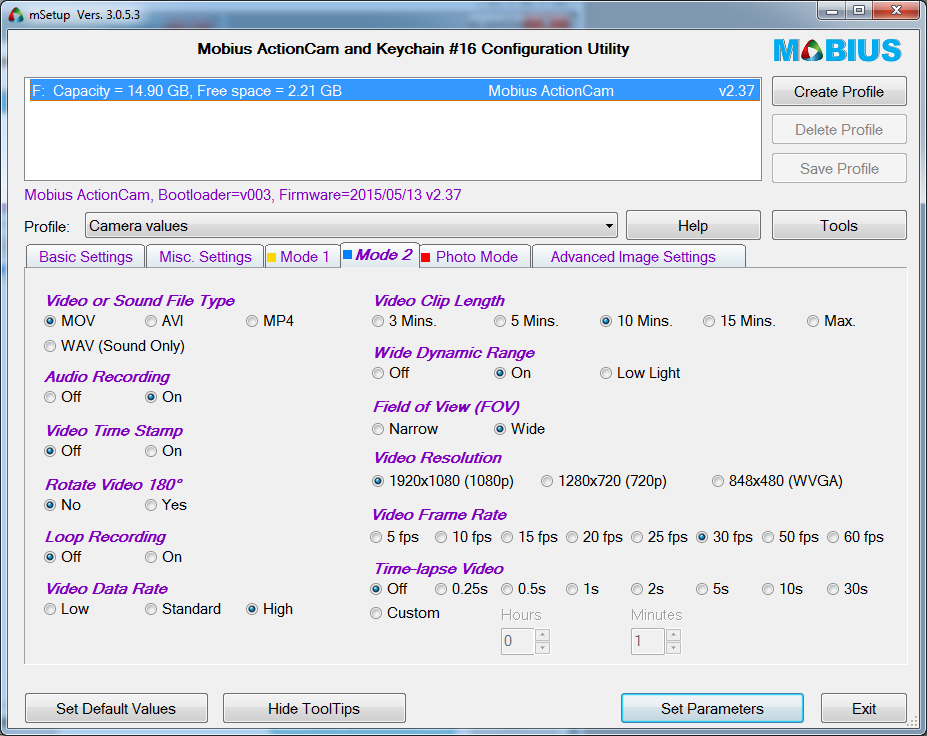Open the Tools button
The image size is (927, 736).
839,226
